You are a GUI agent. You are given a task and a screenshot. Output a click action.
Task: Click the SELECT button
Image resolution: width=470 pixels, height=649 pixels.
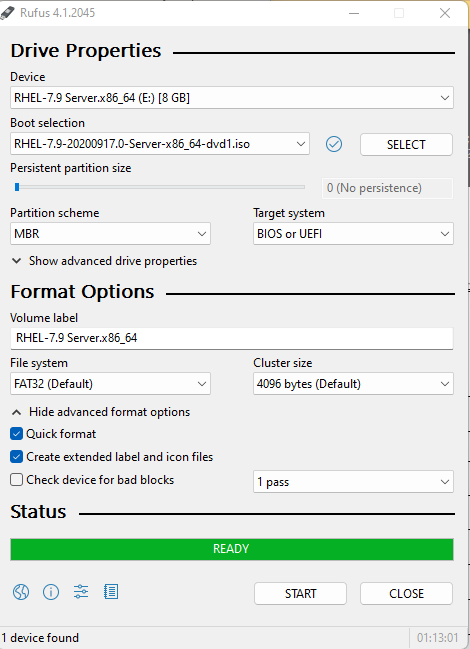406,144
